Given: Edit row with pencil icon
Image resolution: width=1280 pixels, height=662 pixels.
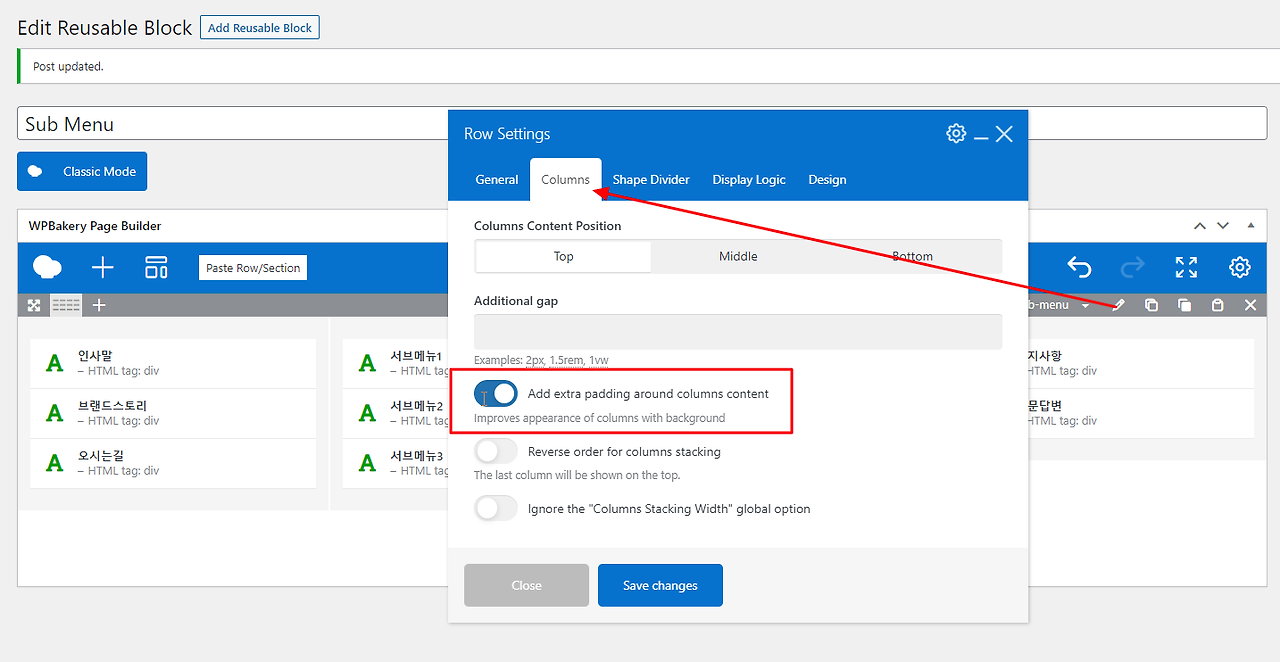Looking at the screenshot, I should 1119,305.
